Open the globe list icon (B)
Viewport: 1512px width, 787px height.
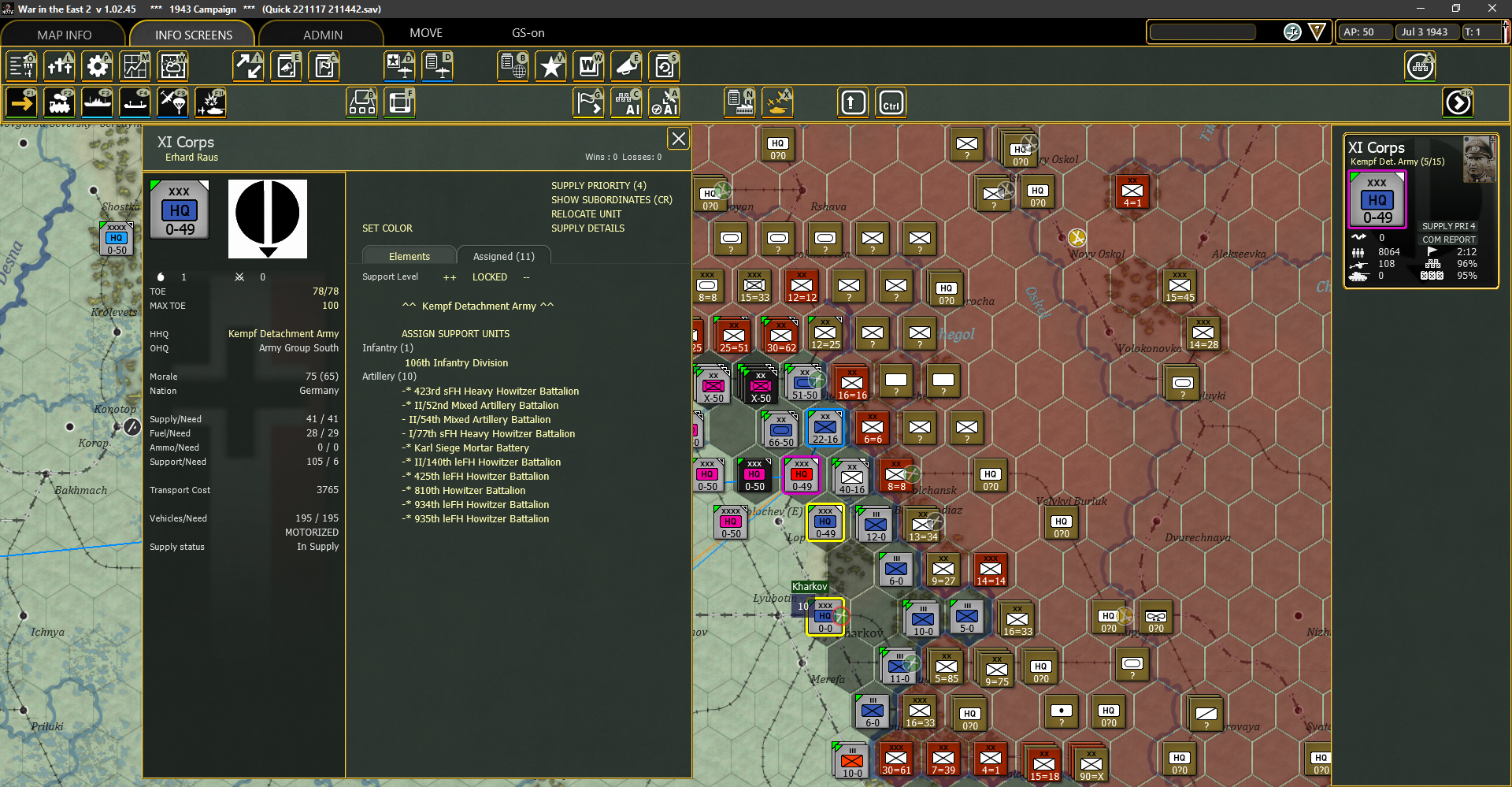tap(513, 66)
